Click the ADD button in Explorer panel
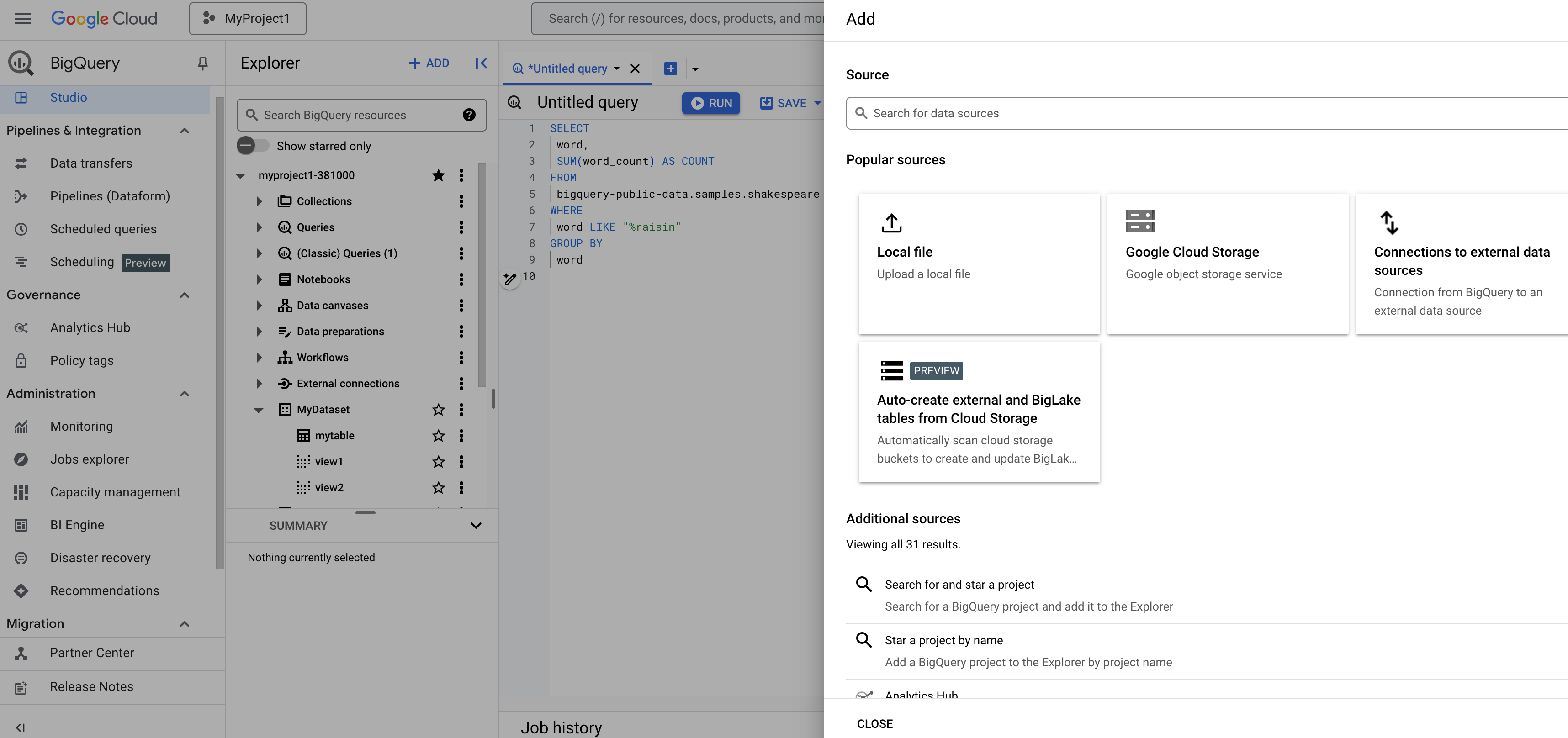The image size is (1568, 738). point(428,62)
